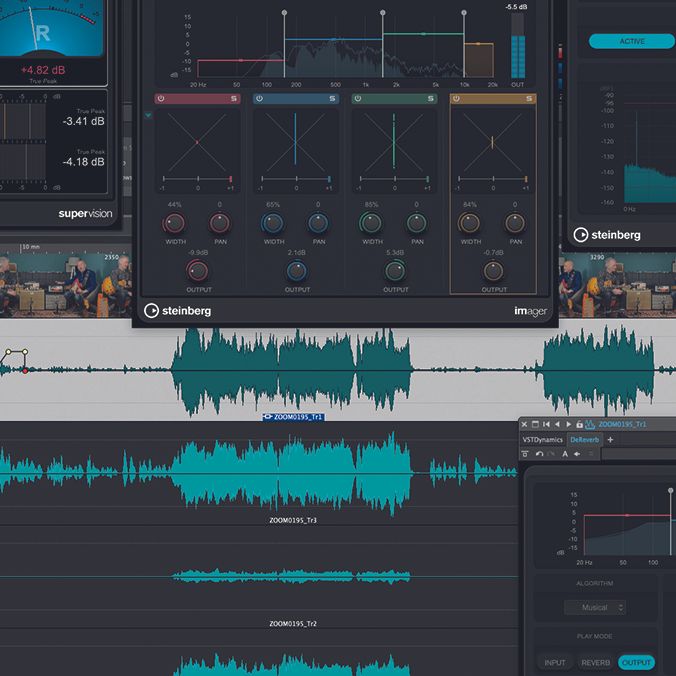Image resolution: width=676 pixels, height=676 pixels.
Task: Solo the blue band with S icon
Action: click(x=332, y=99)
